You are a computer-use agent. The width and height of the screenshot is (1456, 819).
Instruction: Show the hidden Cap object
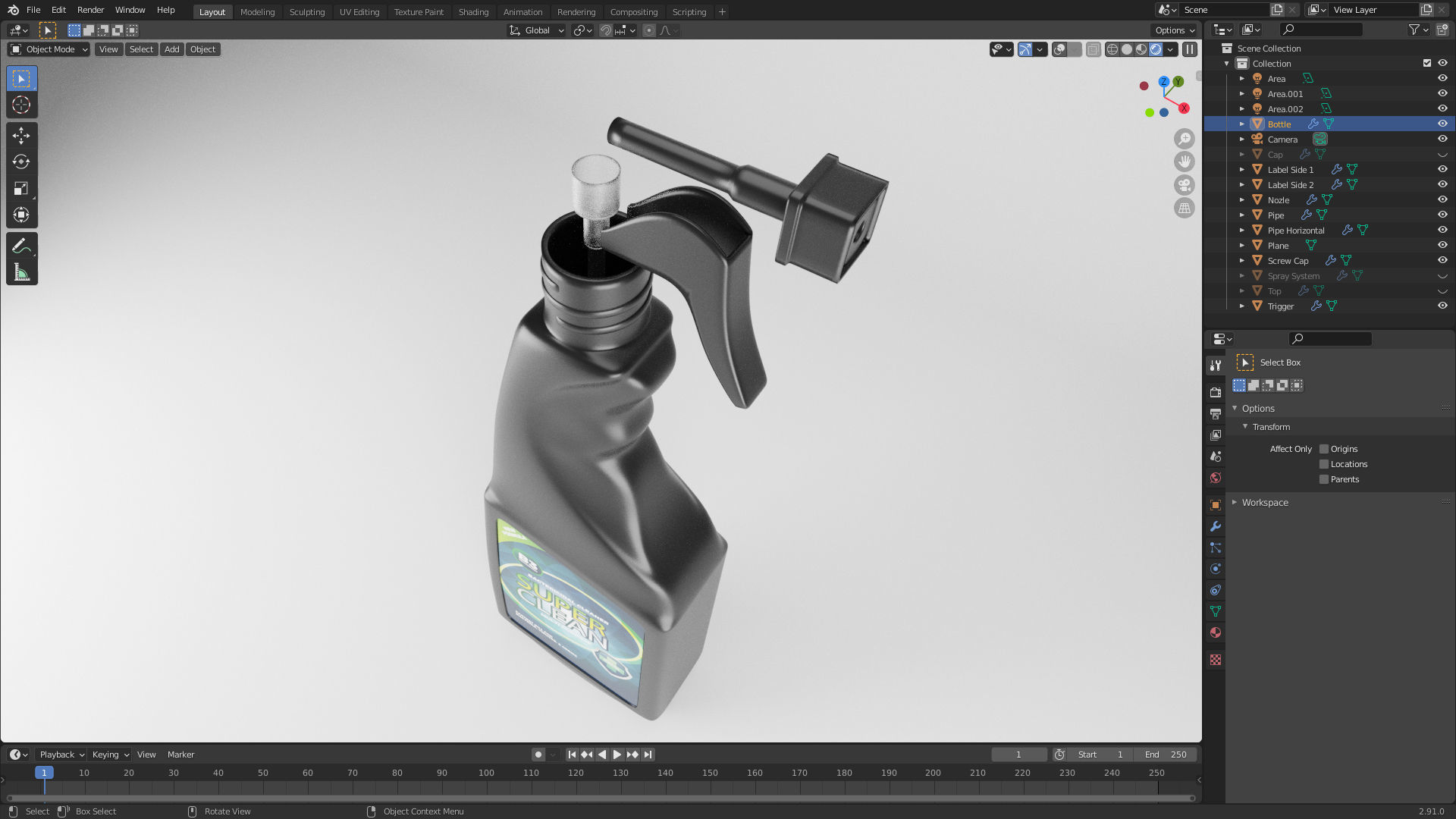click(1442, 155)
